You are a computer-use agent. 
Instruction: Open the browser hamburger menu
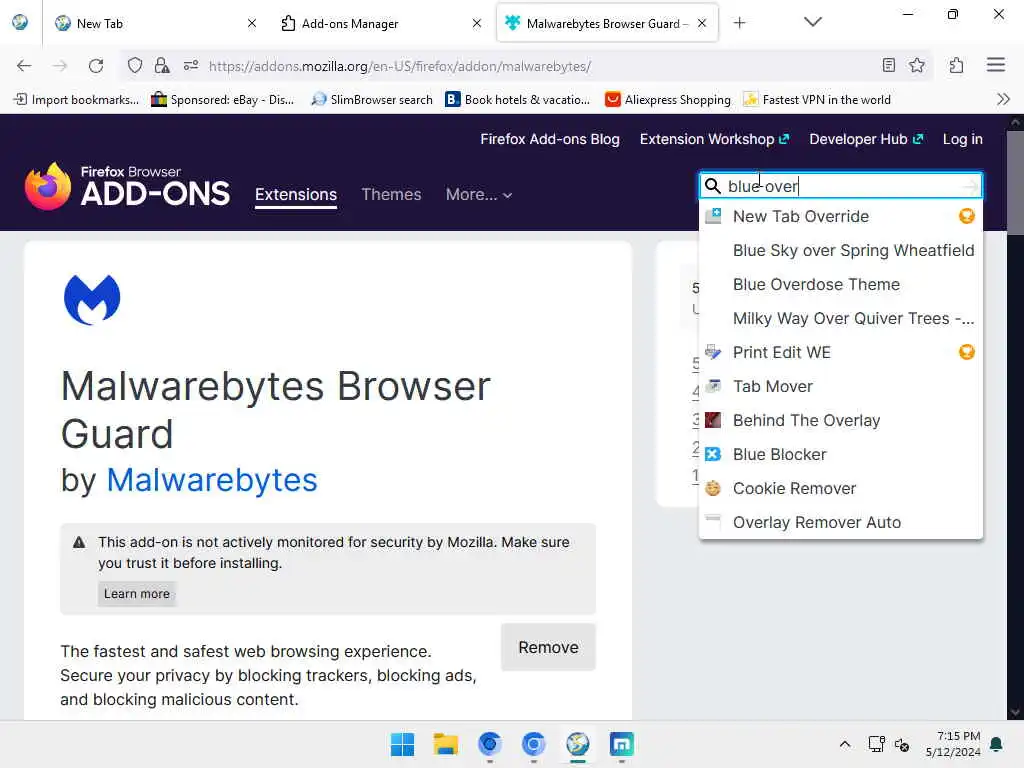tap(996, 65)
